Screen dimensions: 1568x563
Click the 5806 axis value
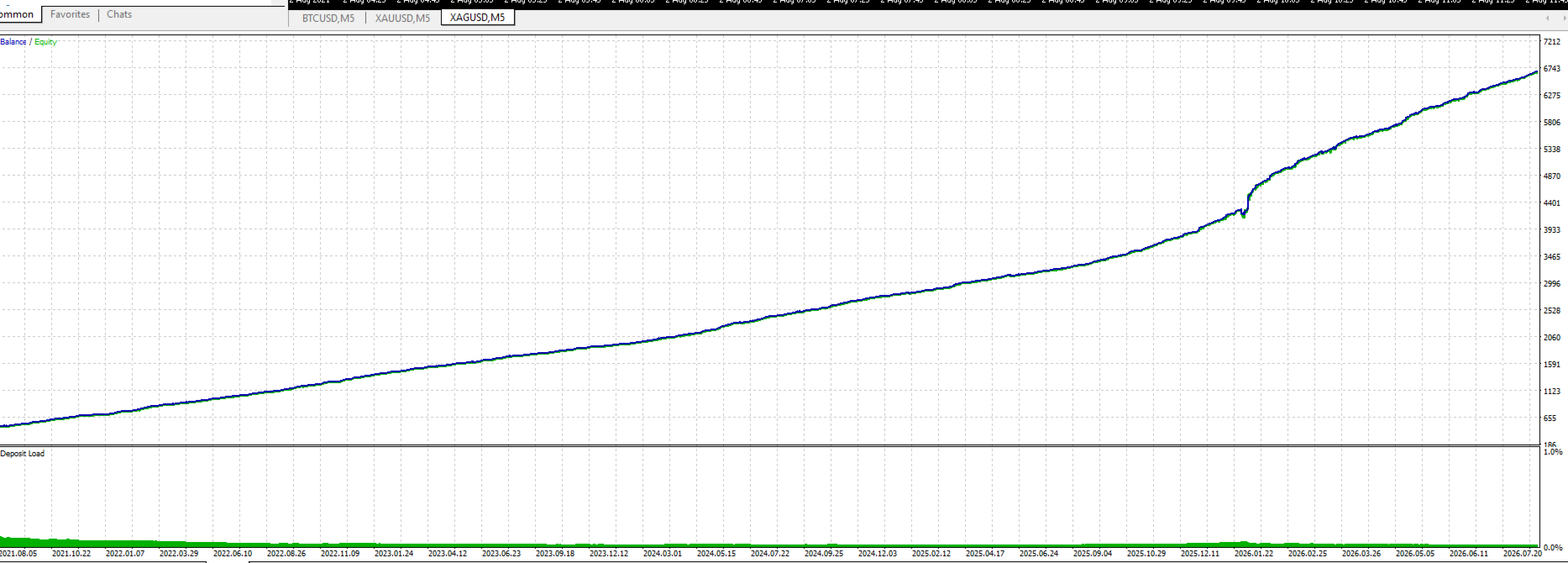pyautogui.click(x=1552, y=123)
